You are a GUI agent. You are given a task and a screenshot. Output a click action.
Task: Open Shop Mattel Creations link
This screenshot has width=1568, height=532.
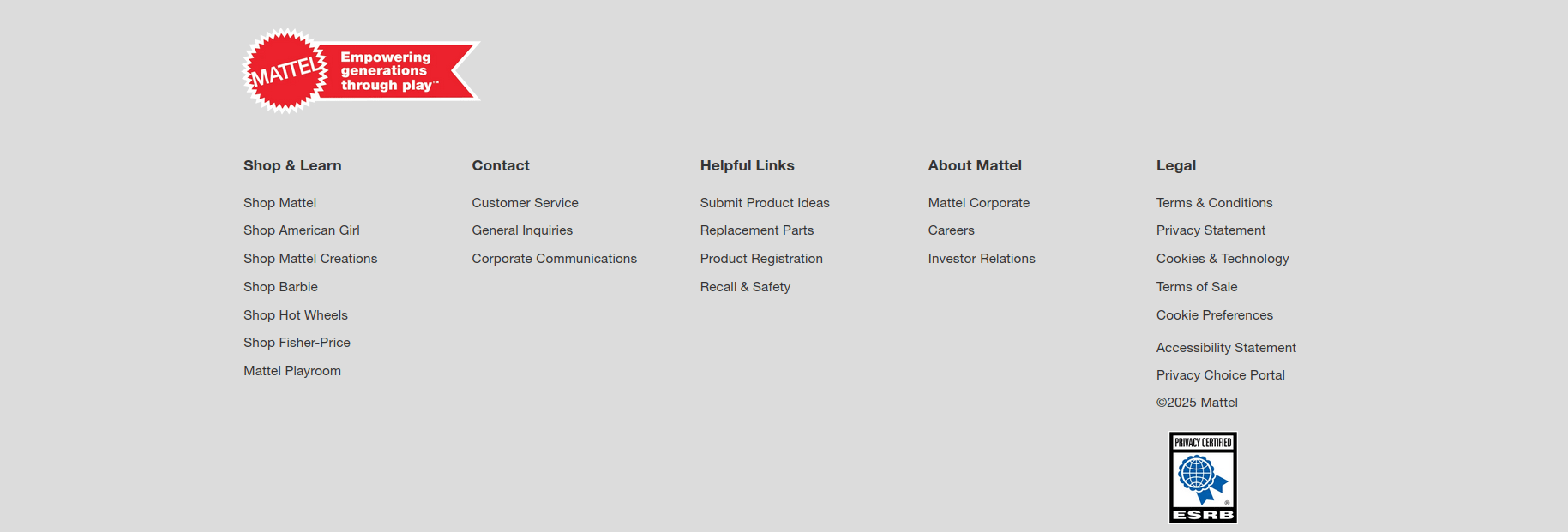point(310,259)
